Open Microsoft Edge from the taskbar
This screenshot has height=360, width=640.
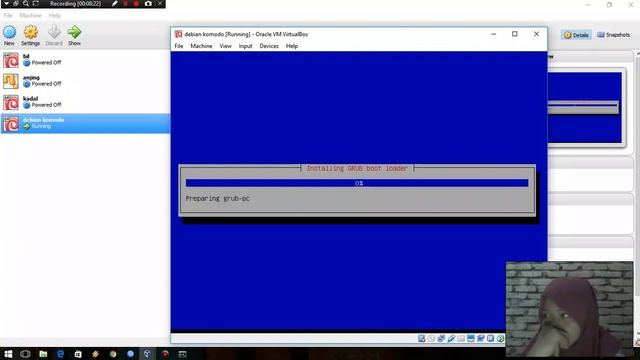point(61,354)
